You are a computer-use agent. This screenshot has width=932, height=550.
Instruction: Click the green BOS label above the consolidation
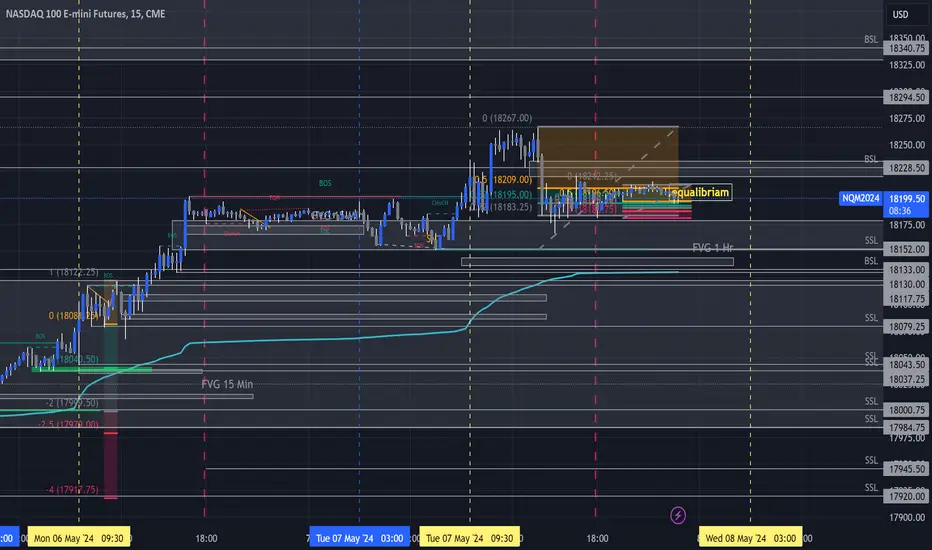[325, 183]
